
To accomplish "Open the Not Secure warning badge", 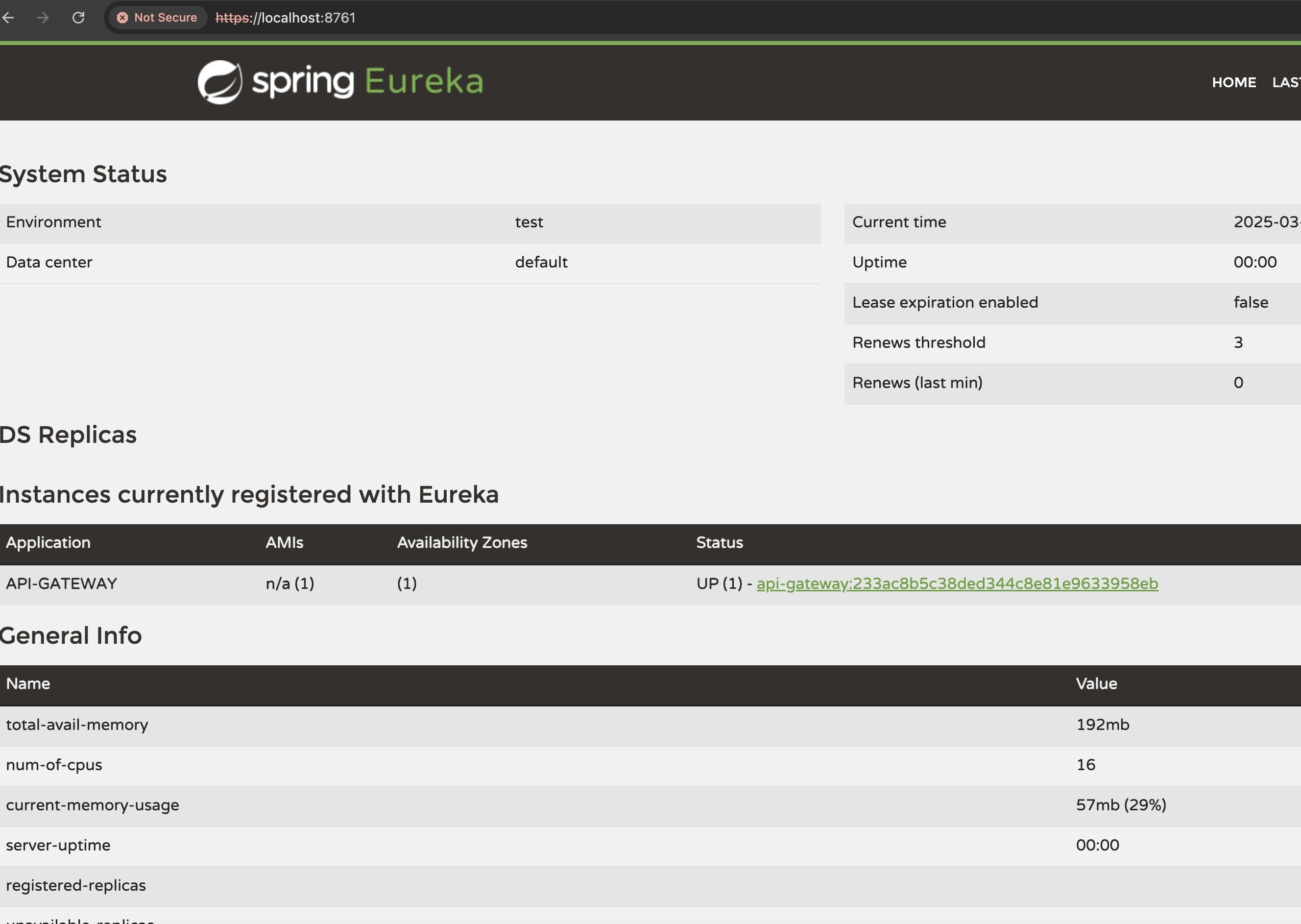I will pos(158,18).
